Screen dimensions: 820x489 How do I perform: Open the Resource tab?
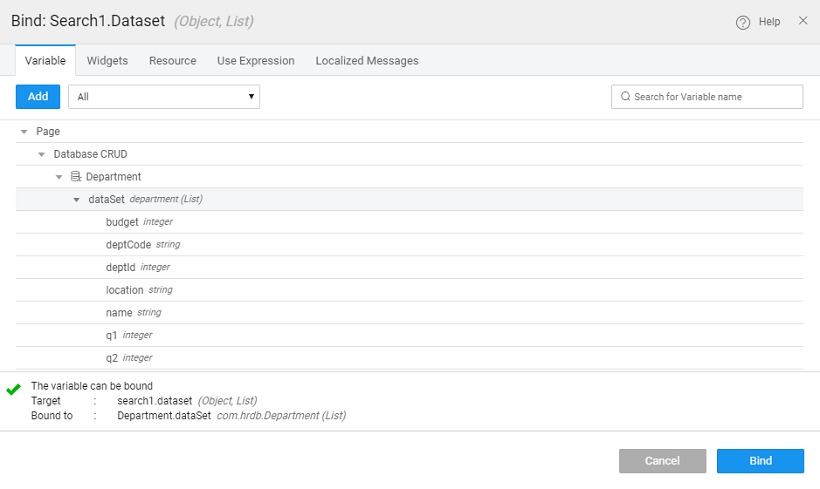coord(172,61)
